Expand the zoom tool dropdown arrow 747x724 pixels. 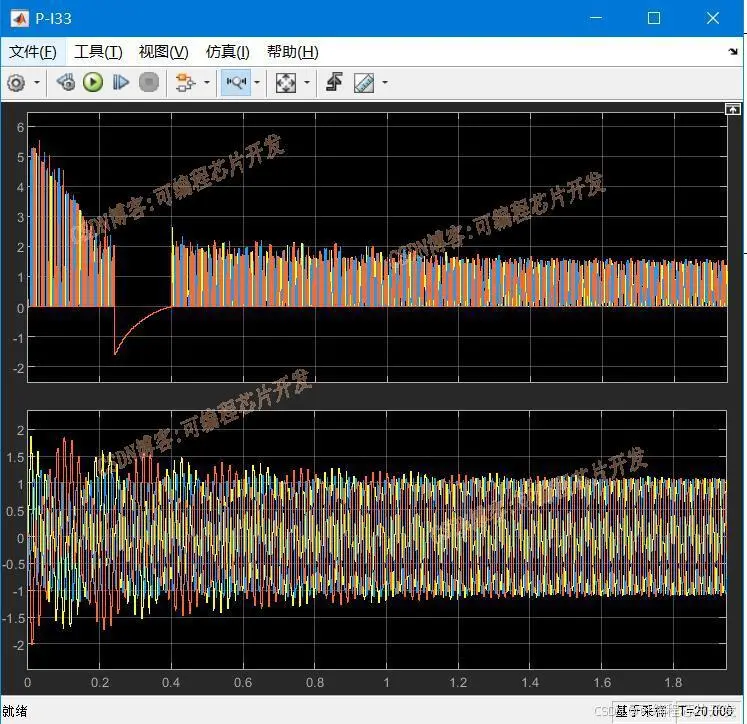pos(257,83)
